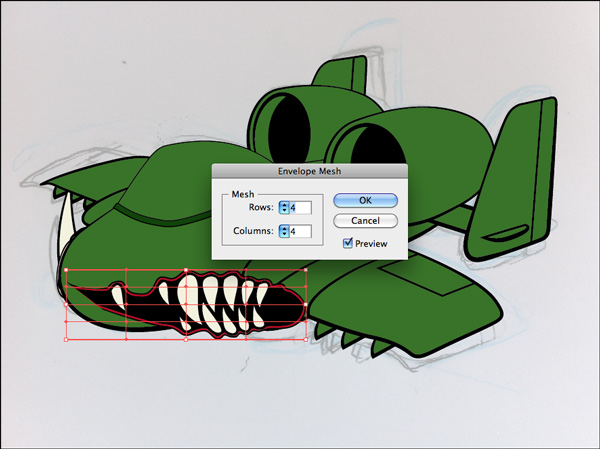Click the Rows stepper arrows
Viewport: 600px width, 449px height.
tap(284, 208)
